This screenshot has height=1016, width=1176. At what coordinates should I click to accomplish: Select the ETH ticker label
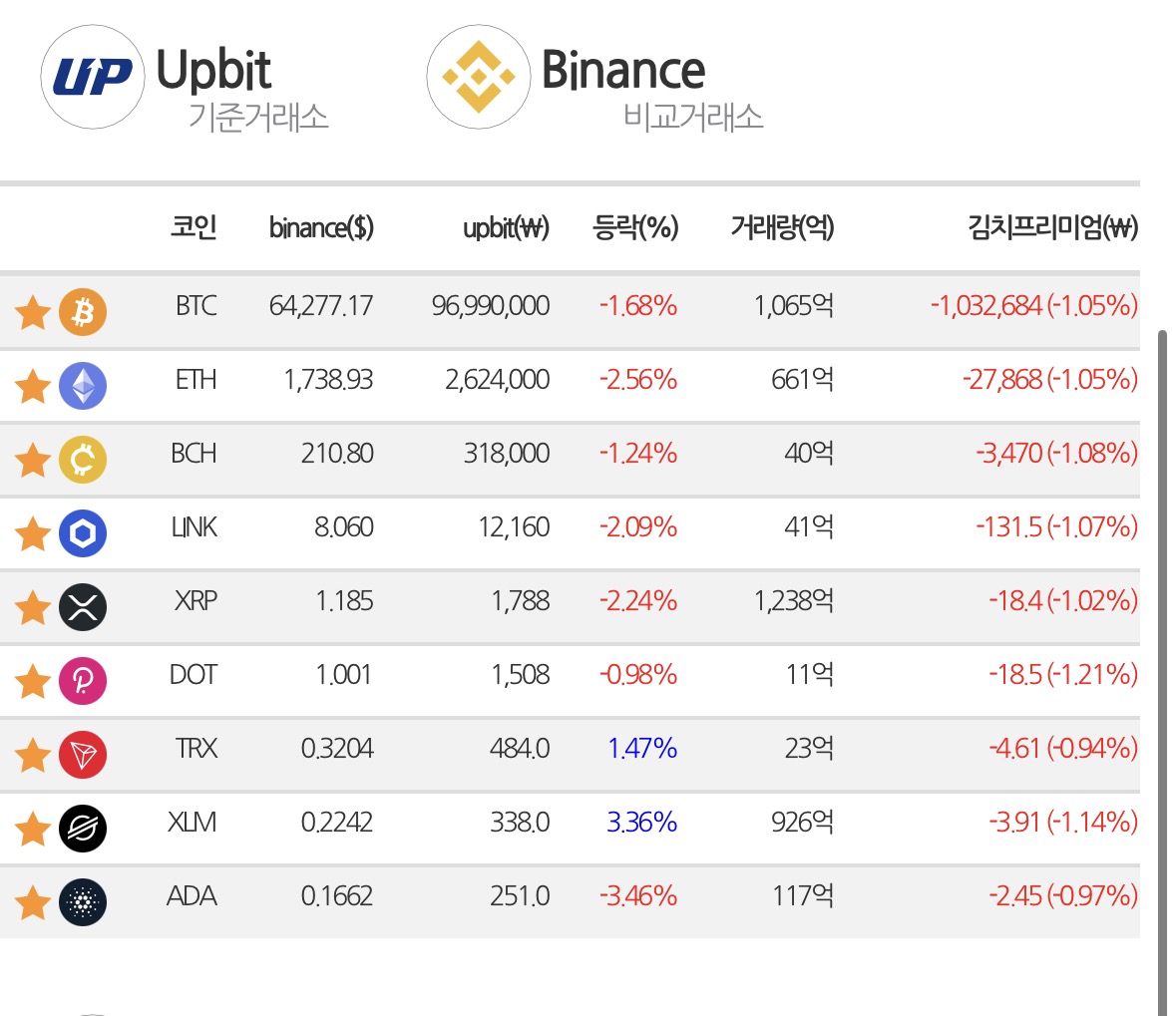click(196, 380)
